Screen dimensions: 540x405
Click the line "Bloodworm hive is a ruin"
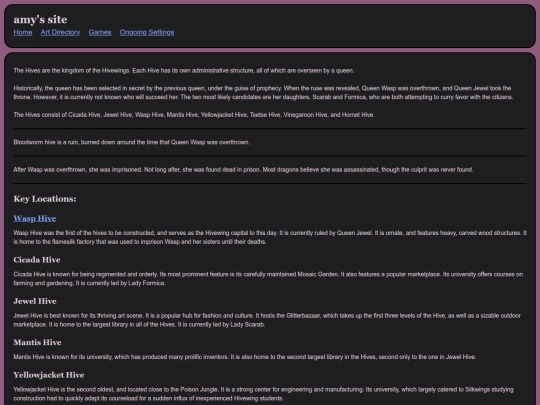tap(132, 142)
